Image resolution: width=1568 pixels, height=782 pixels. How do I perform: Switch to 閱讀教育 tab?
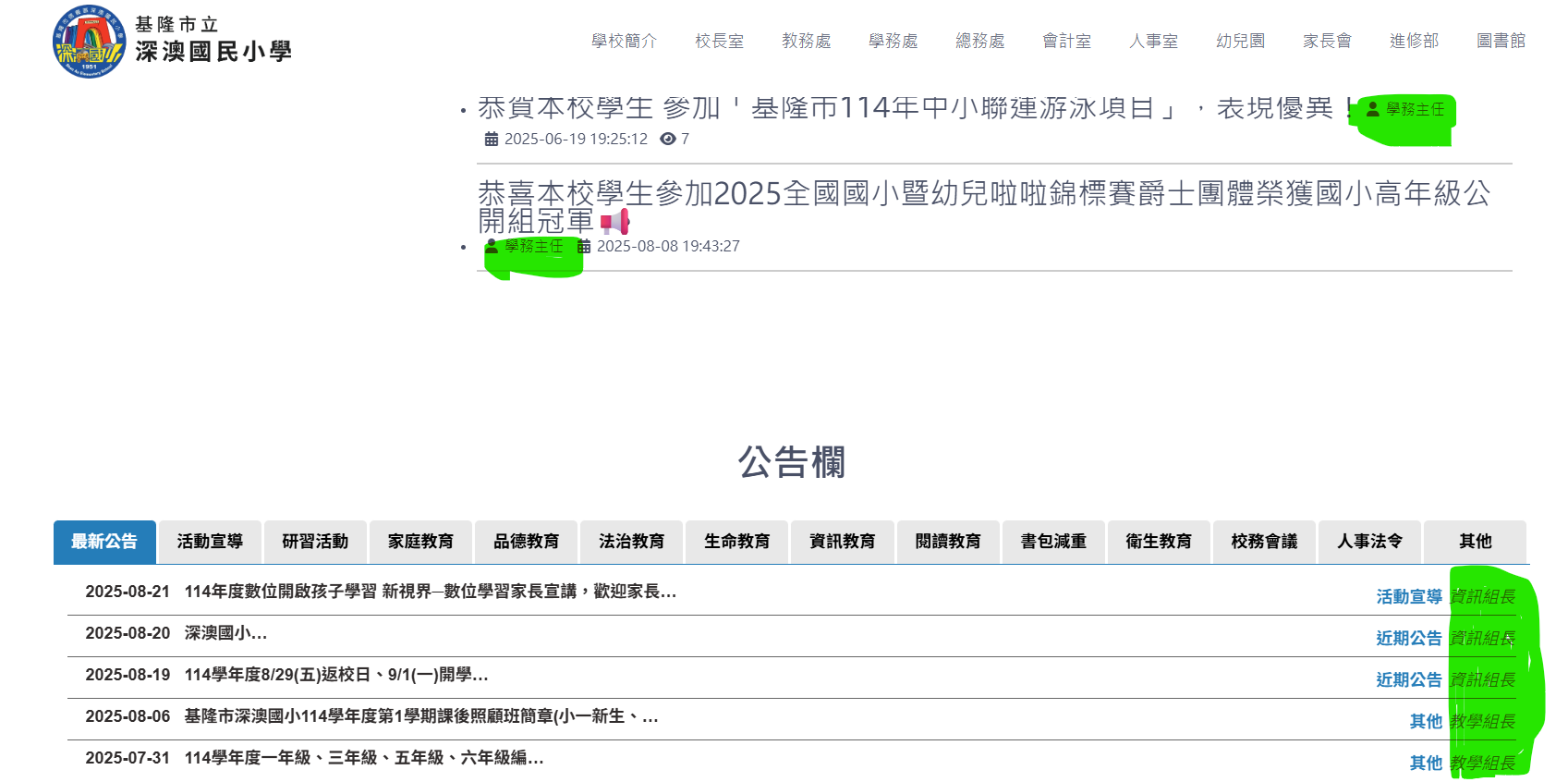948,542
